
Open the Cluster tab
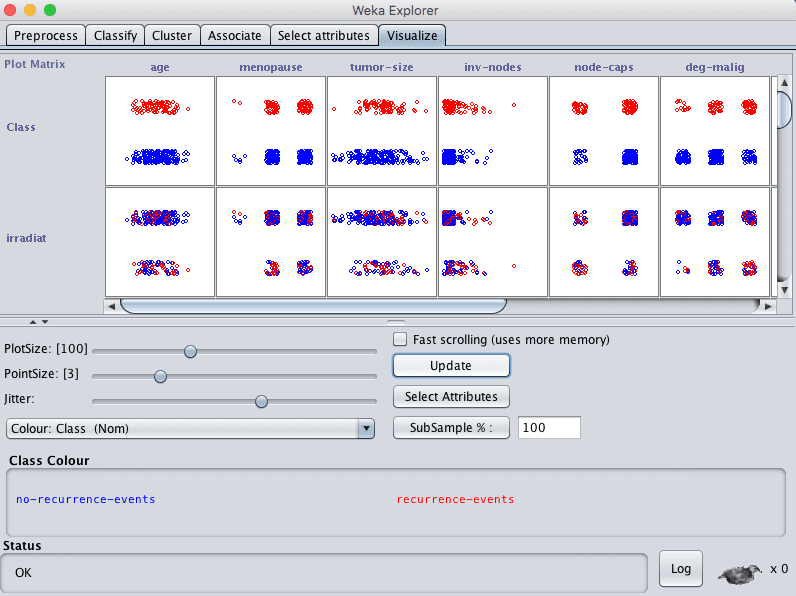(x=172, y=36)
